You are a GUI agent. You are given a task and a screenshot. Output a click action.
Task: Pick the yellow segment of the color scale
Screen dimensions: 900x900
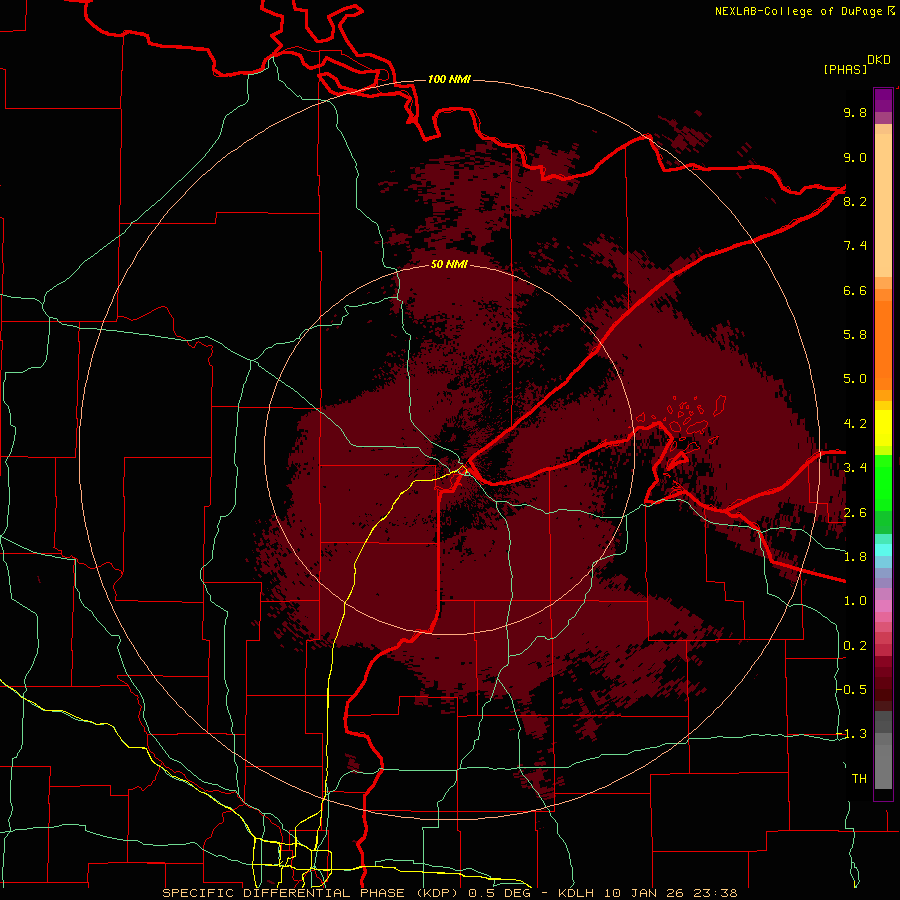pyautogui.click(x=883, y=428)
